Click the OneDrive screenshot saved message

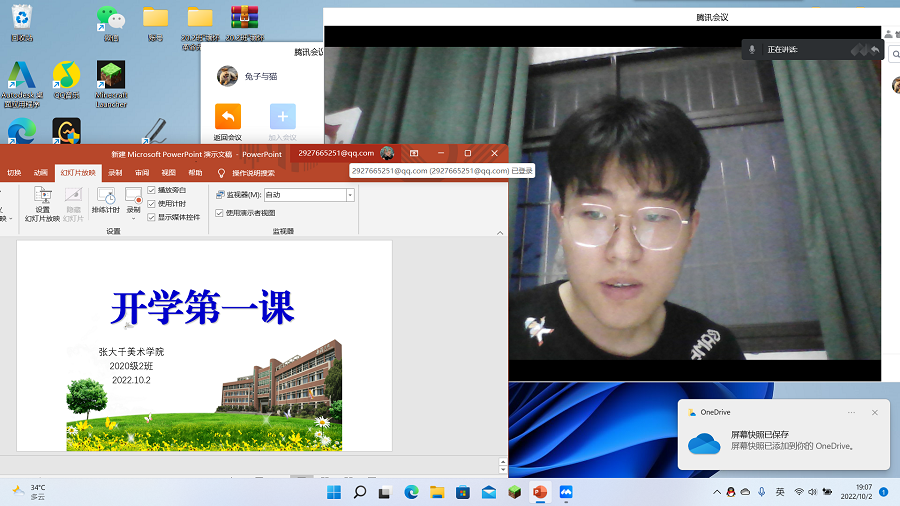click(792, 440)
